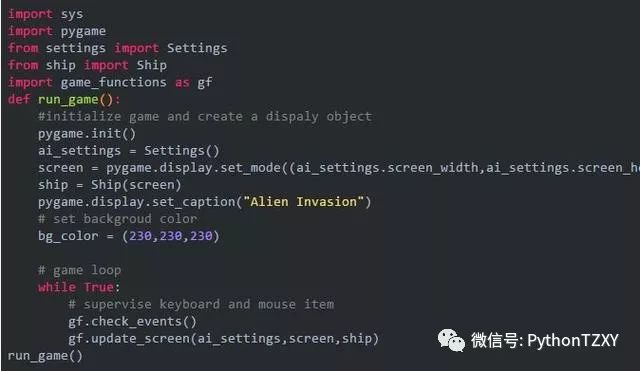Click the 'import pygame' line

tap(57, 31)
